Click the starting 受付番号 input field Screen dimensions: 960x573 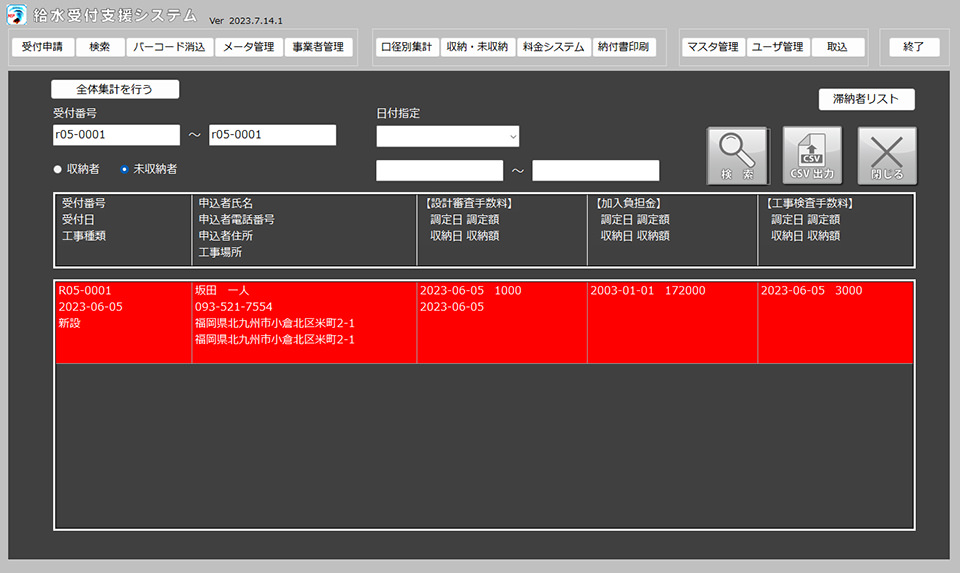tap(116, 135)
